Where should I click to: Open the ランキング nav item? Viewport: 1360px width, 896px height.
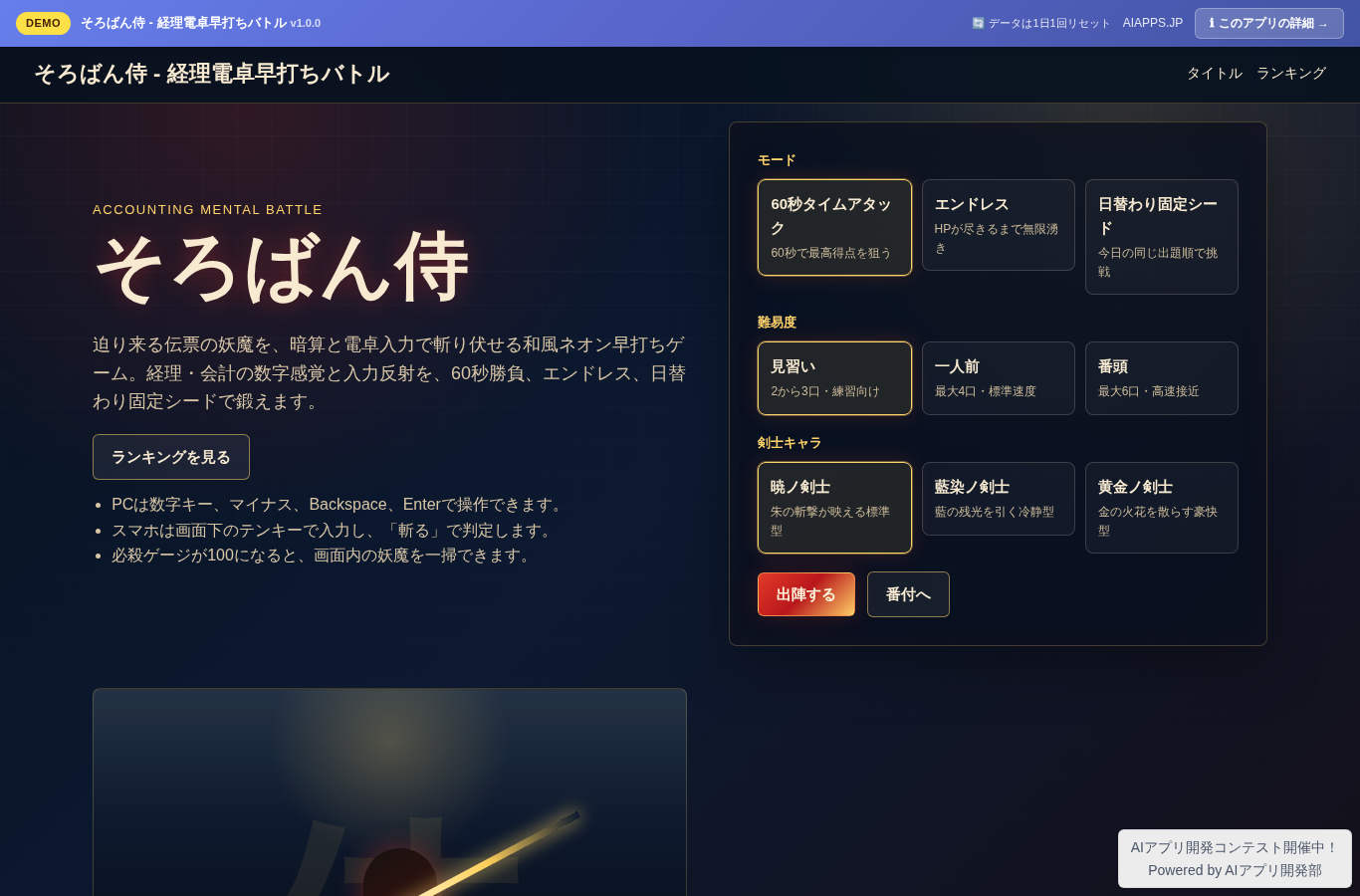1291,74
